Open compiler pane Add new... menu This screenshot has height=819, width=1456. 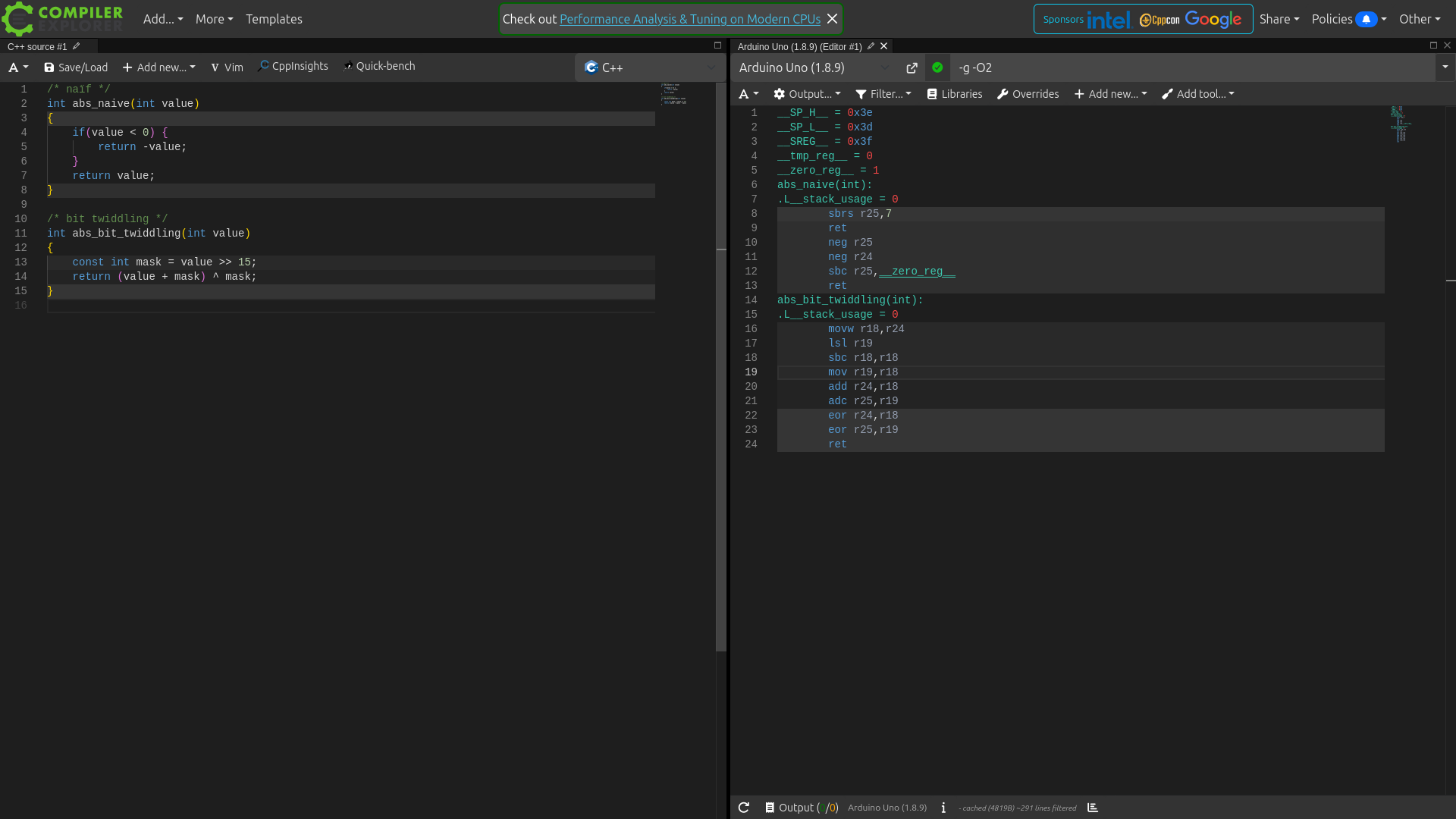[1111, 94]
